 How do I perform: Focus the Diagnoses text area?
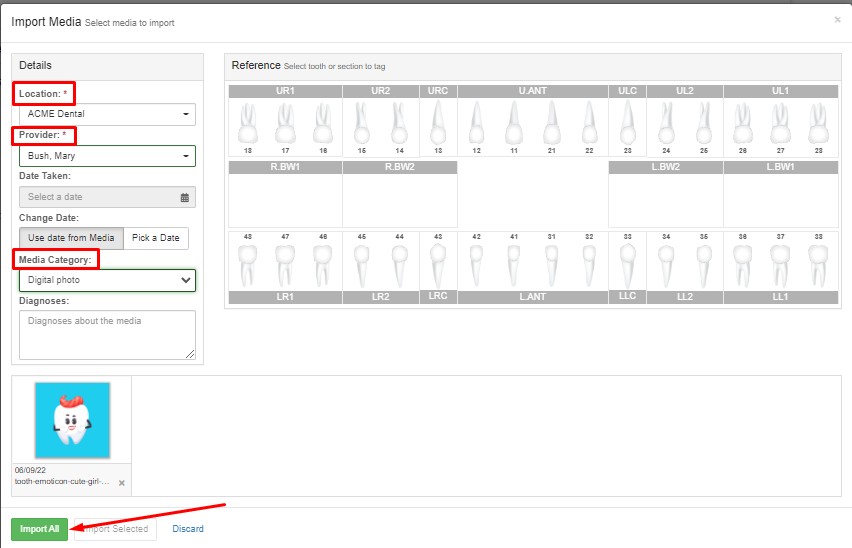click(x=108, y=335)
